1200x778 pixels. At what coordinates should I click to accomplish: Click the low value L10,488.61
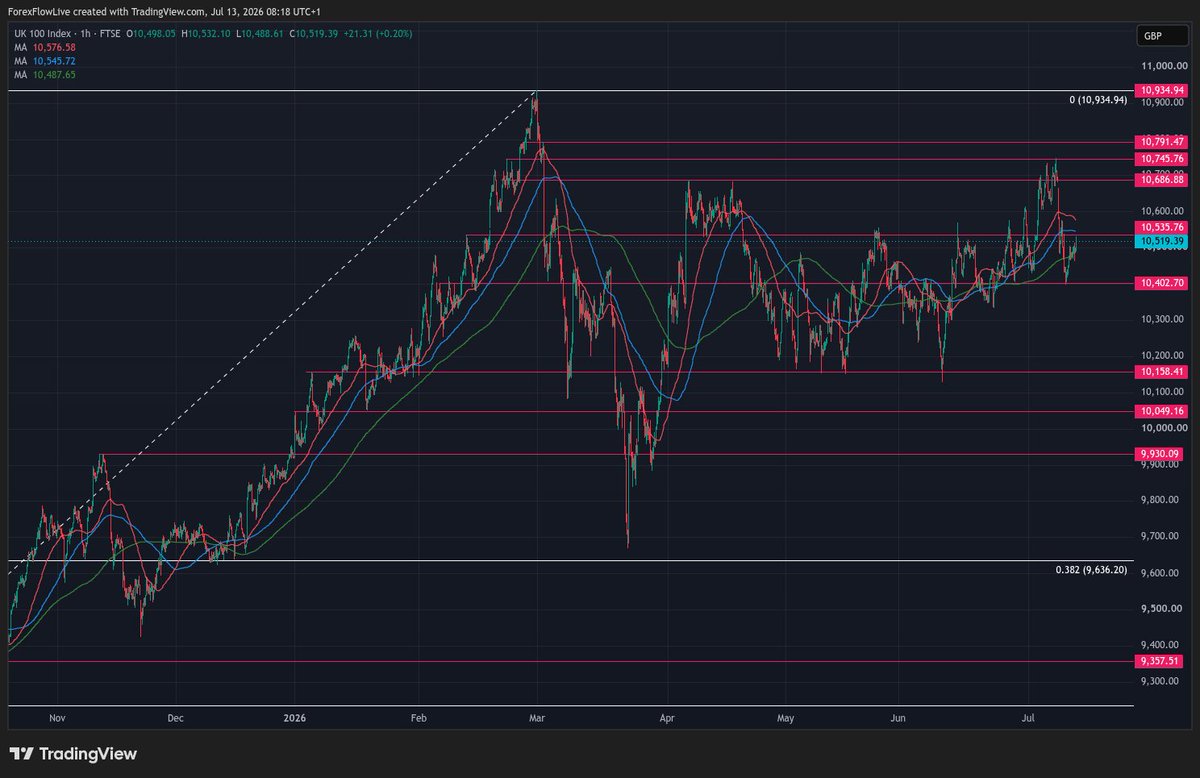point(261,34)
